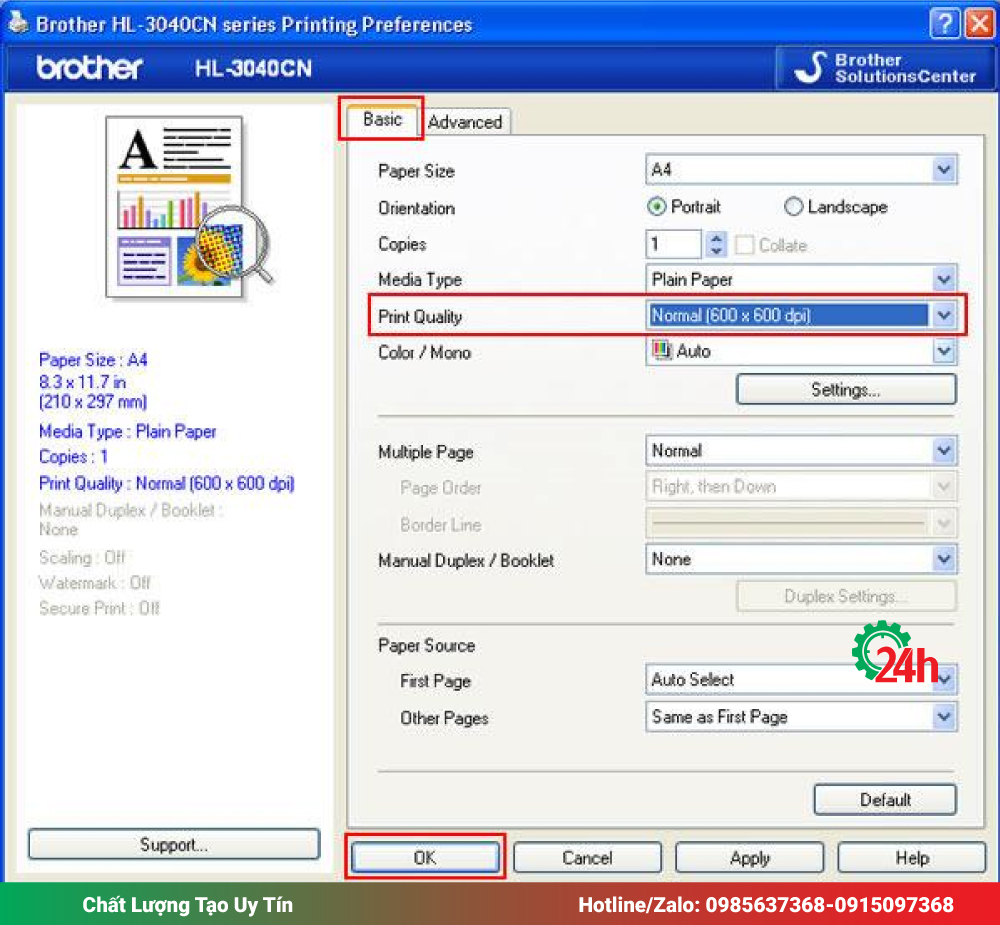The width and height of the screenshot is (1000, 925).
Task: Open the Media Type dropdown
Action: [x=801, y=279]
